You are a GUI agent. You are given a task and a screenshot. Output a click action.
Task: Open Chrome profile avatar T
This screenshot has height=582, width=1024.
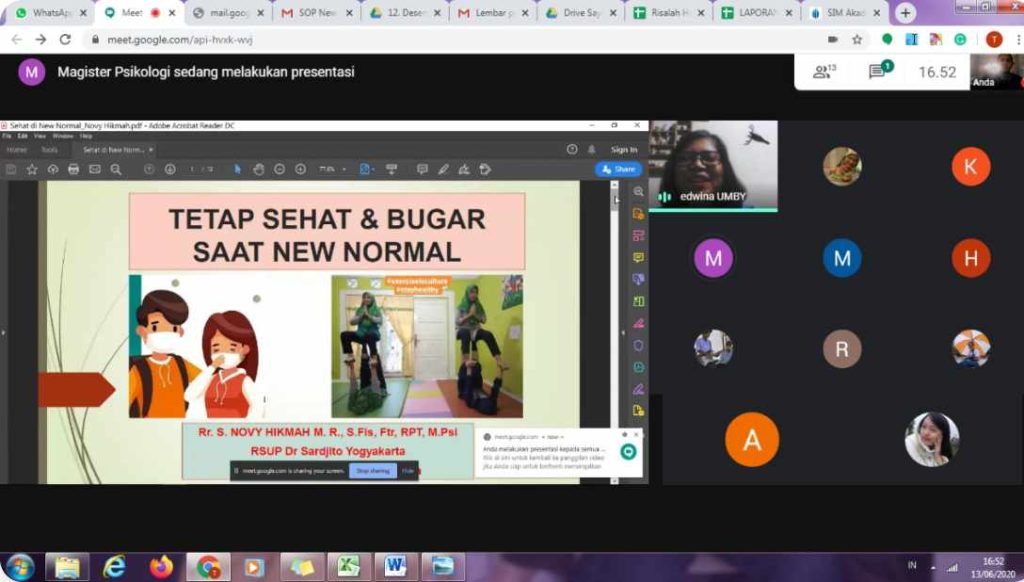[994, 40]
